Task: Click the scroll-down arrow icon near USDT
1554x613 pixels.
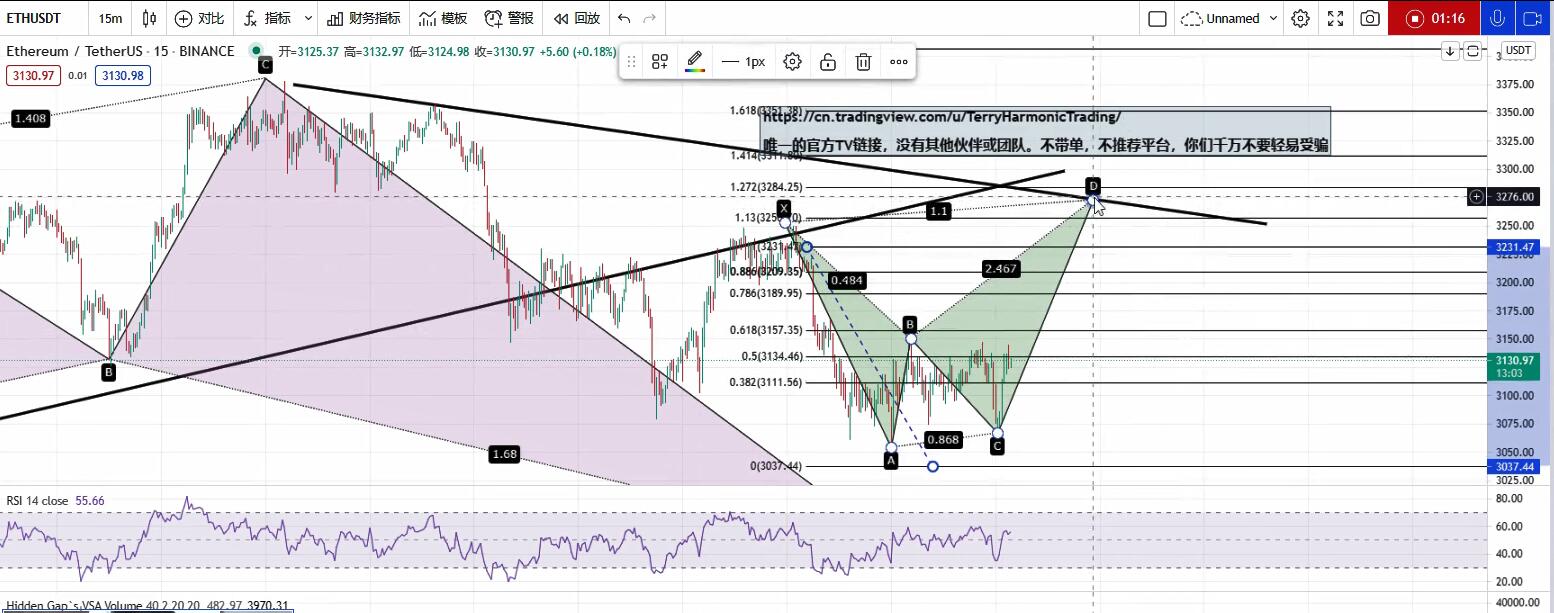Action: pos(1450,51)
